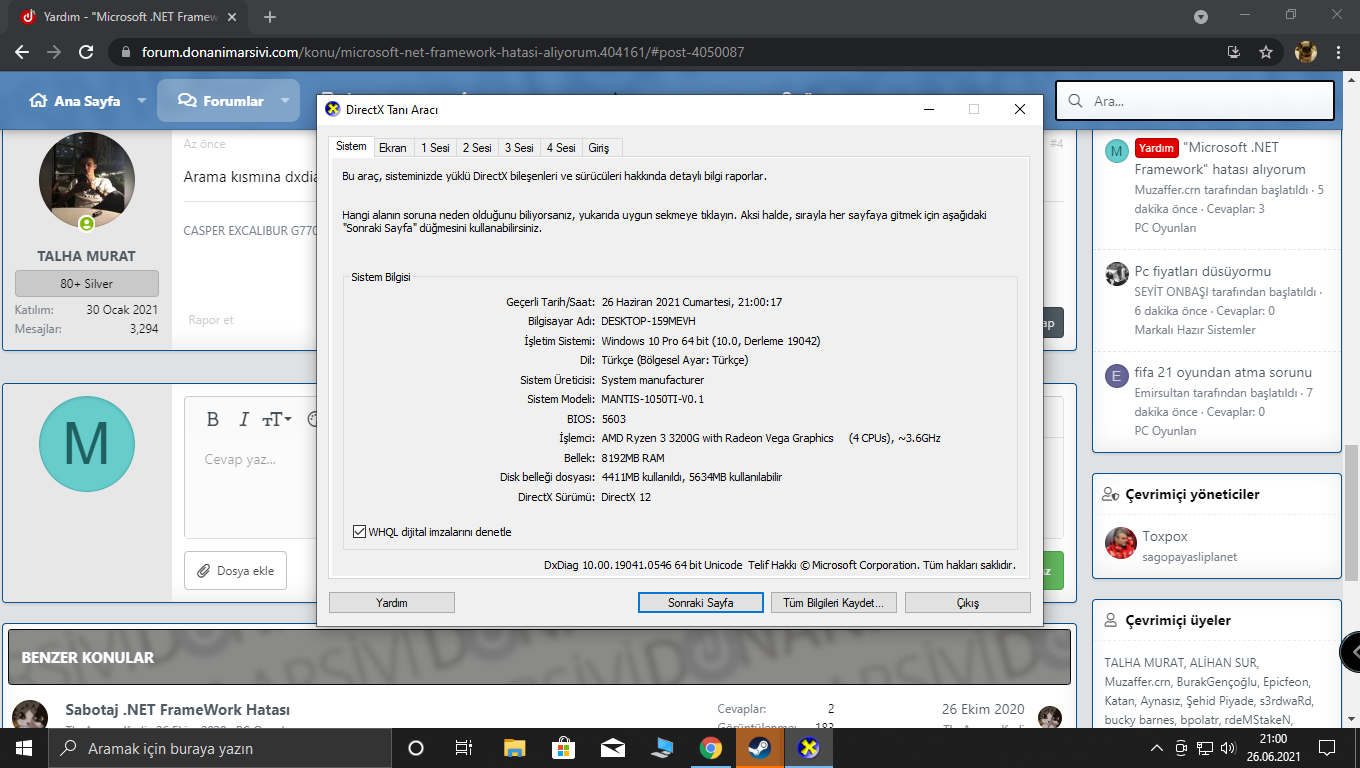Open Task View on the taskbar
1360x768 pixels.
tap(464, 748)
